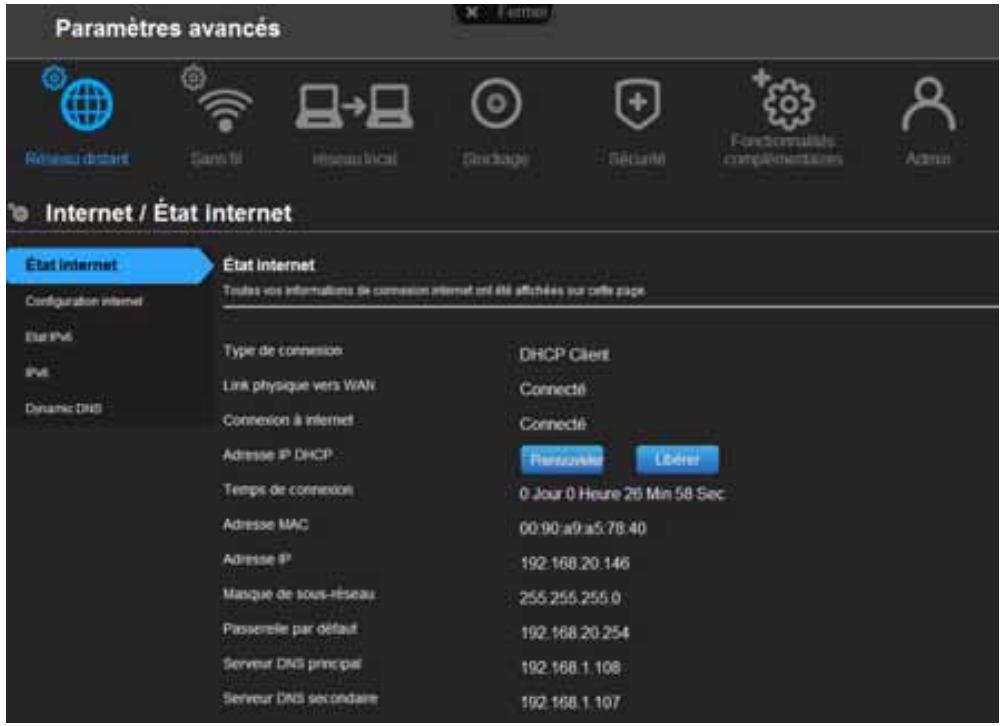The height and width of the screenshot is (726, 1003).
Task: Click the DHCP Client connection type value
Action: (x=564, y=354)
